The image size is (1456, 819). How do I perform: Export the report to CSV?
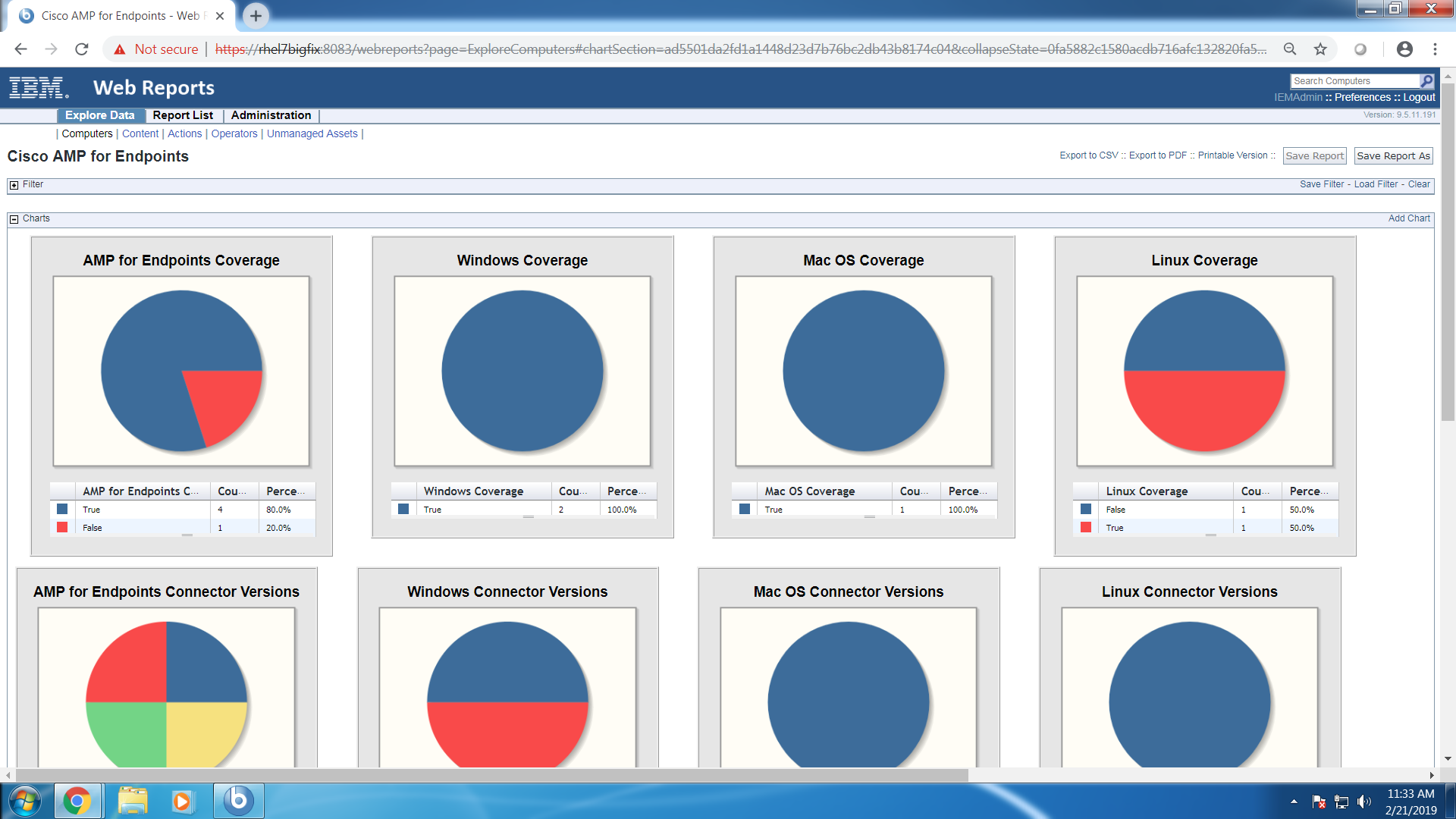1090,155
